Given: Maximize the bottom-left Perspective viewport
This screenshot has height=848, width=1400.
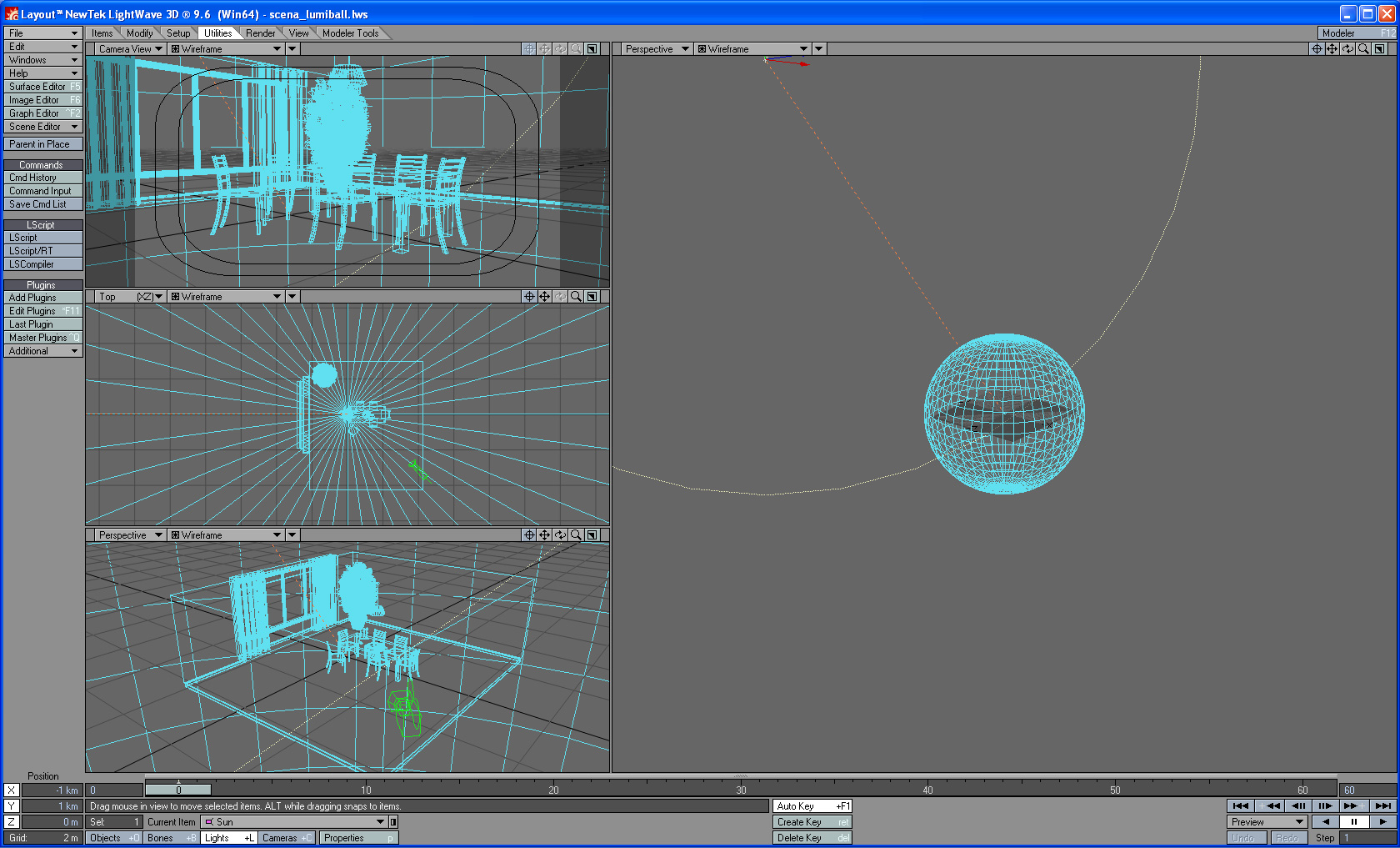Looking at the screenshot, I should pos(592,535).
